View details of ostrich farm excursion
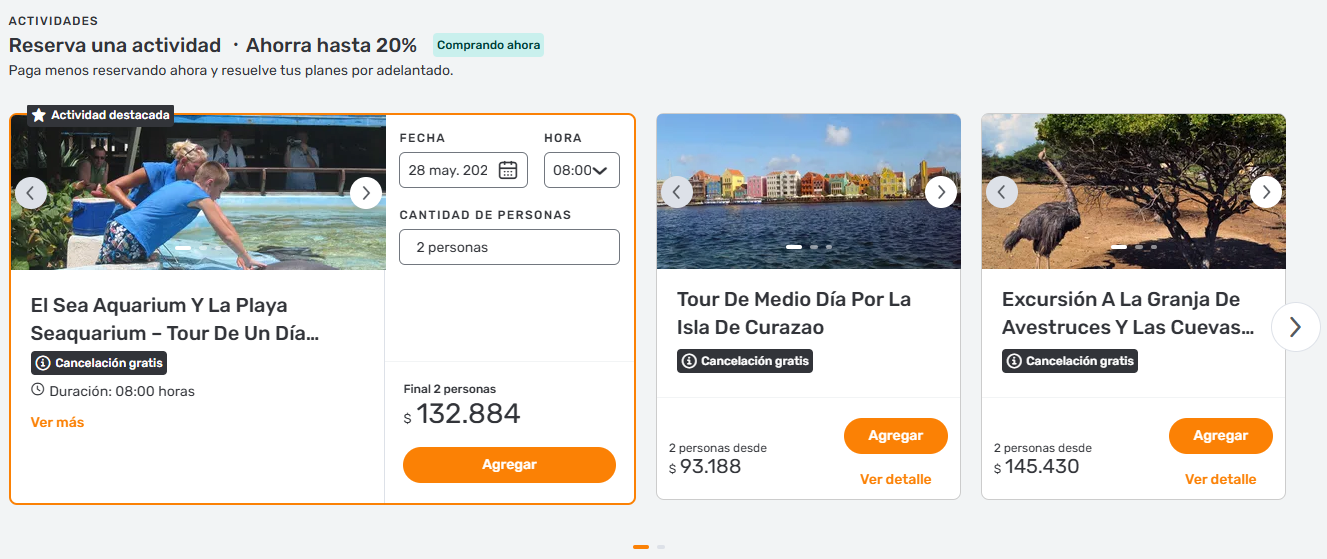1327x559 pixels. point(1220,480)
